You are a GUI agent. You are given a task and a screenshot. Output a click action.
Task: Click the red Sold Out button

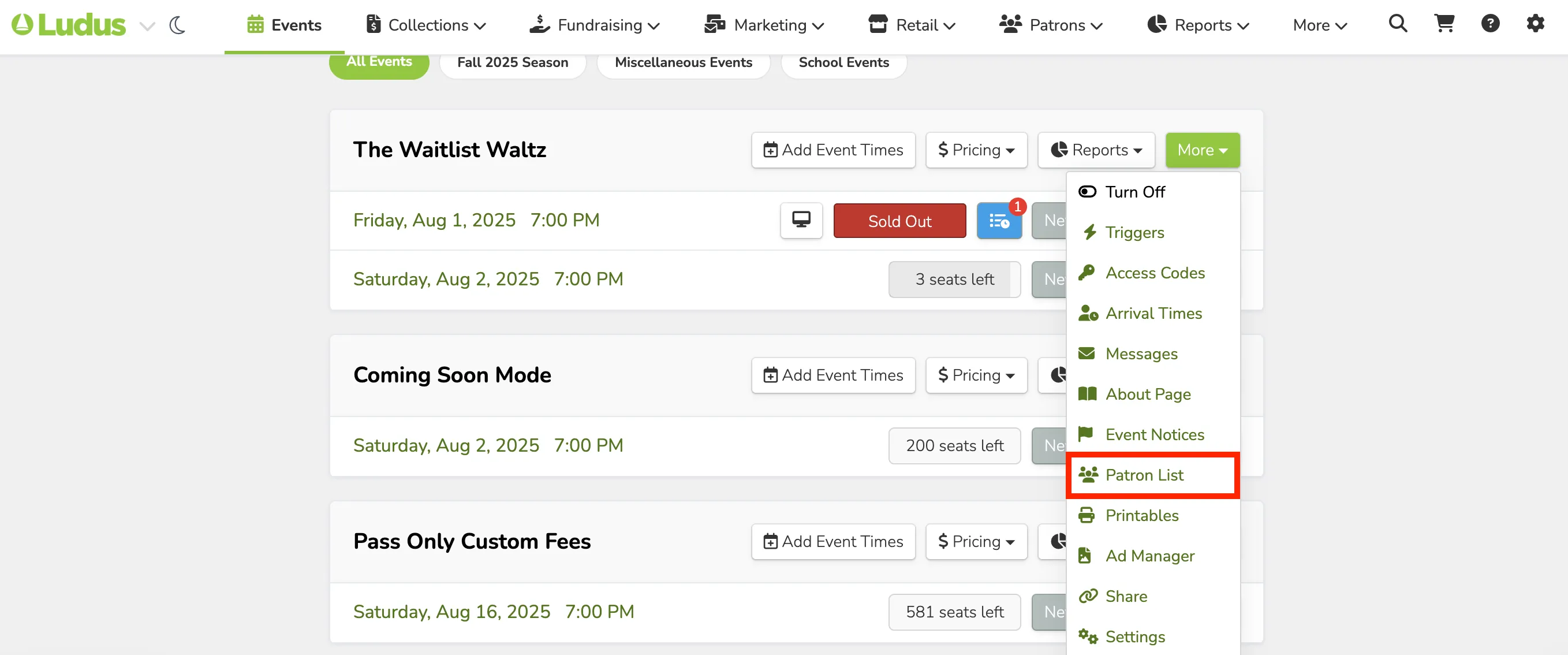click(899, 221)
